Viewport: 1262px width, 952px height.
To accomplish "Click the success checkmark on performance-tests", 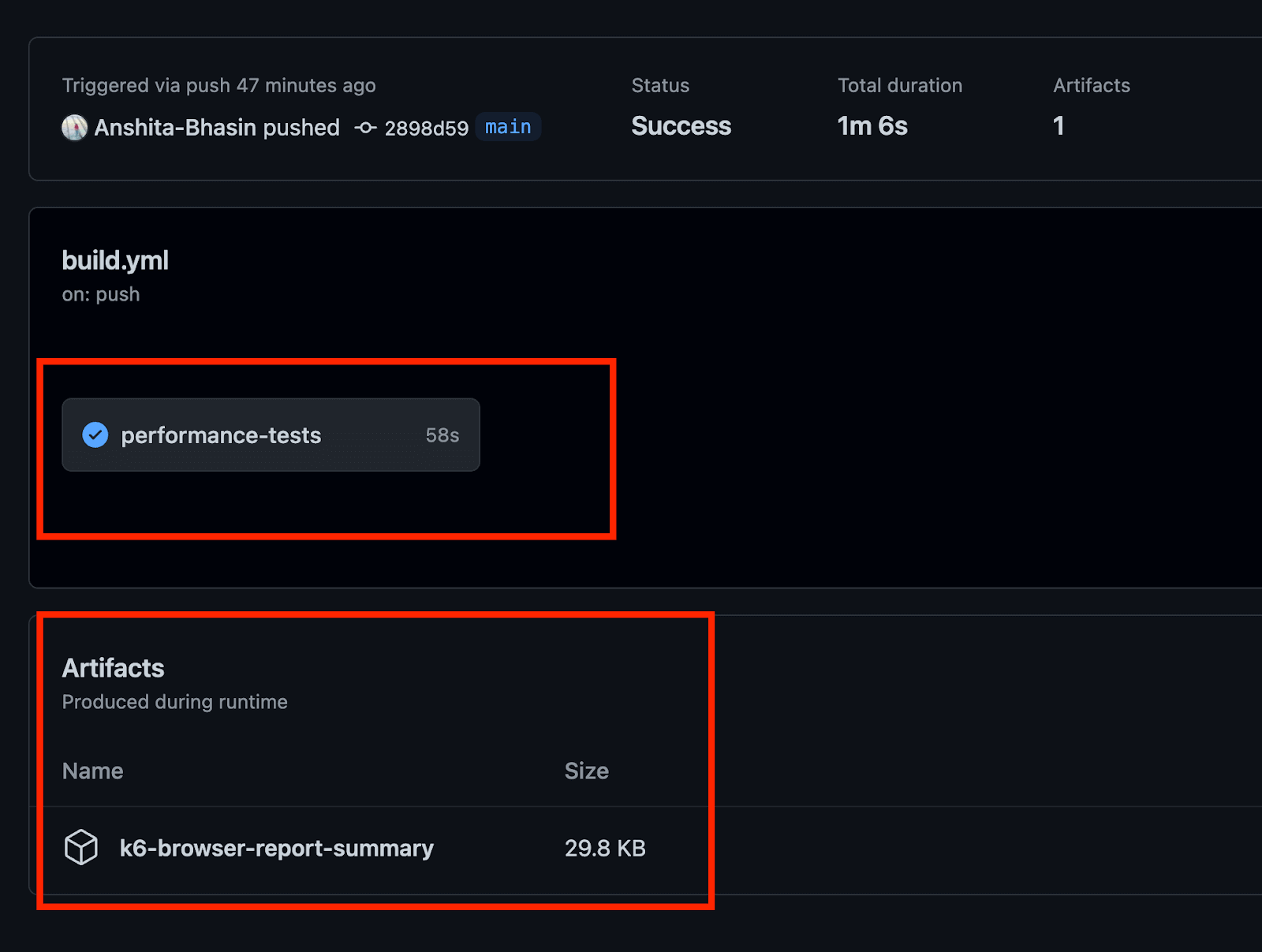I will (94, 435).
